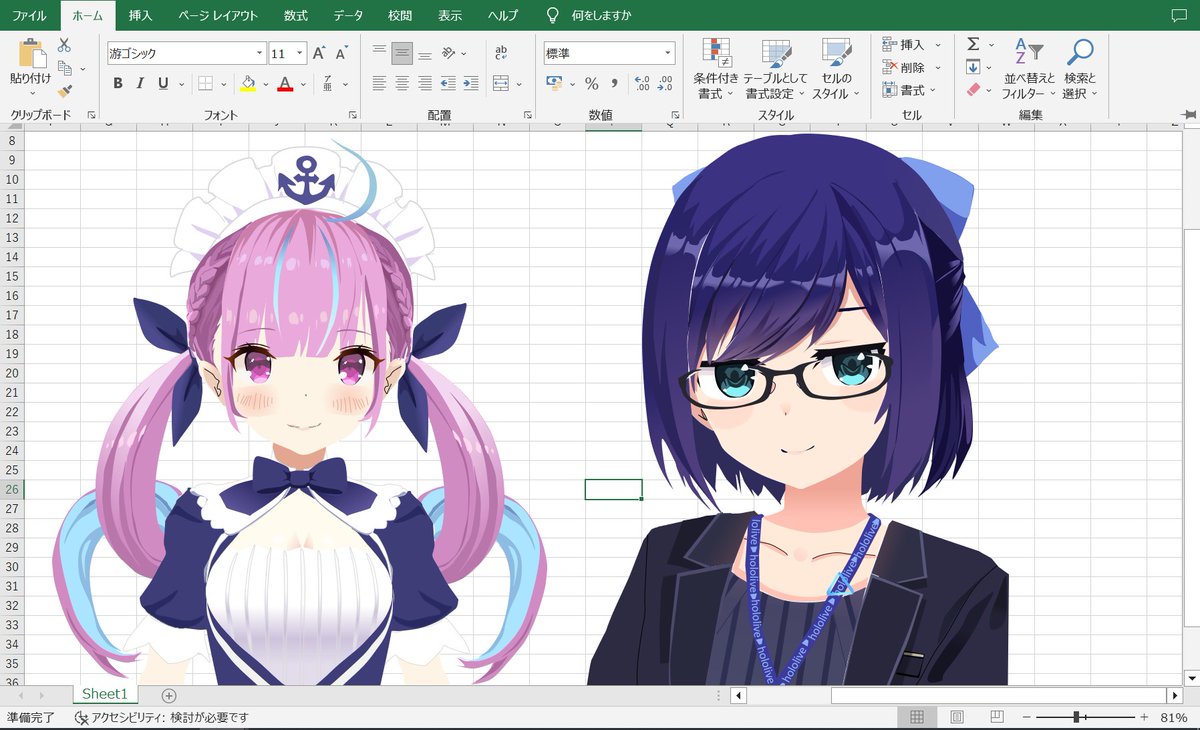Open セルのスタイル cell styles dropdown
The image size is (1200, 730).
tap(835, 68)
